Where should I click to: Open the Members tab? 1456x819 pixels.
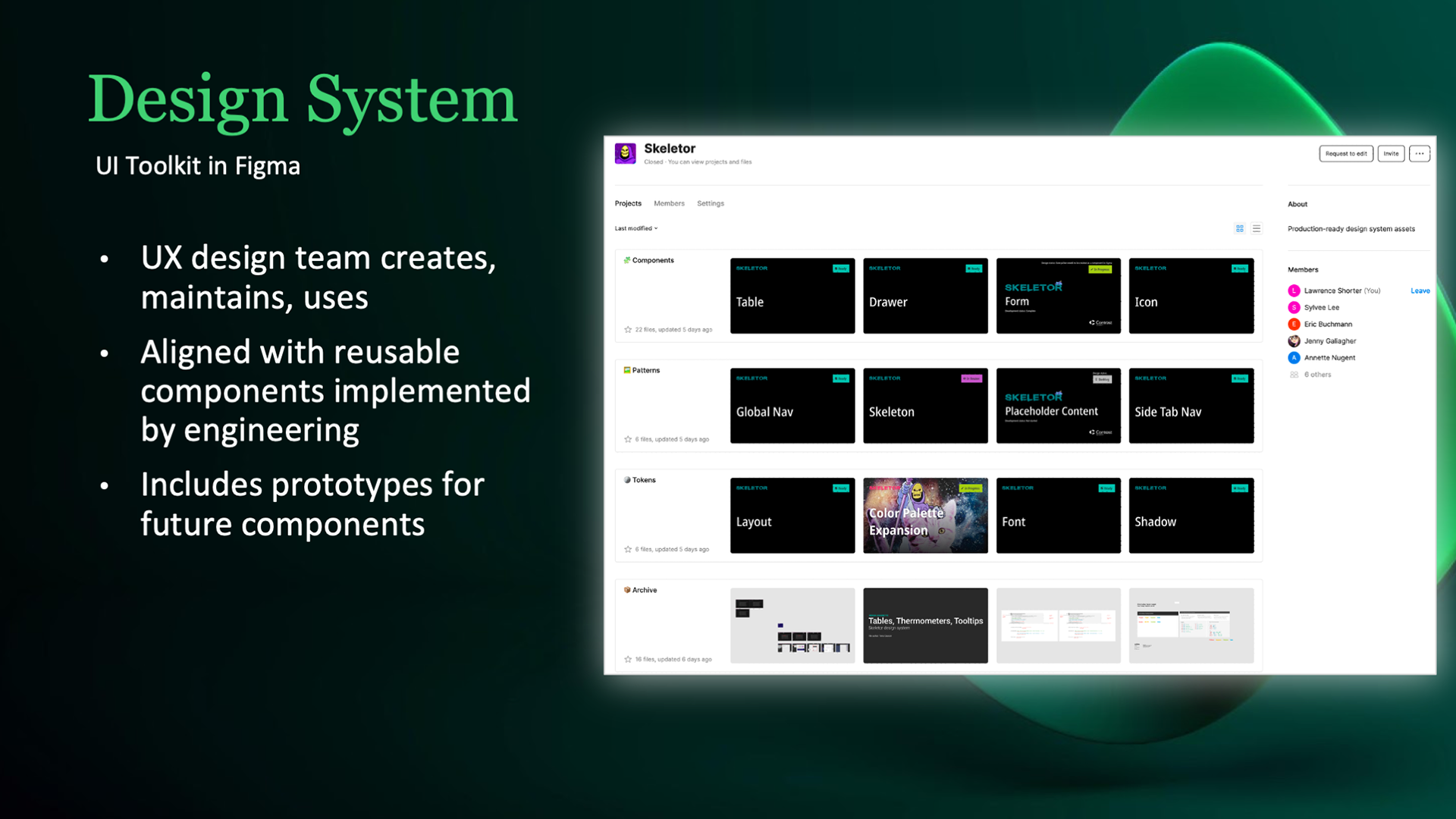(x=669, y=203)
